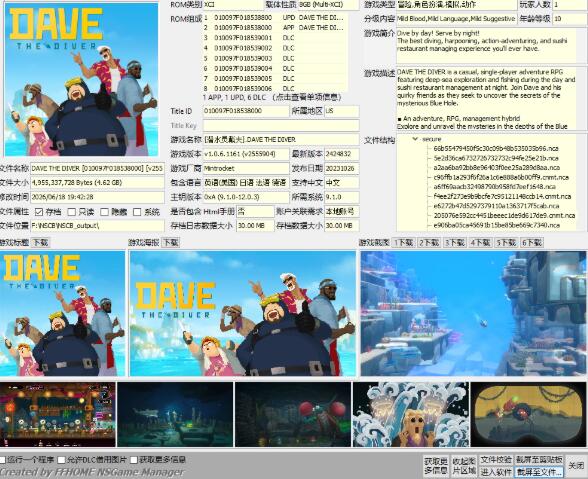This screenshot has width=588, height=479.
Task: Click the 文件位置 field F:\NSCB\NSCB_output\
Action: click(x=97, y=226)
